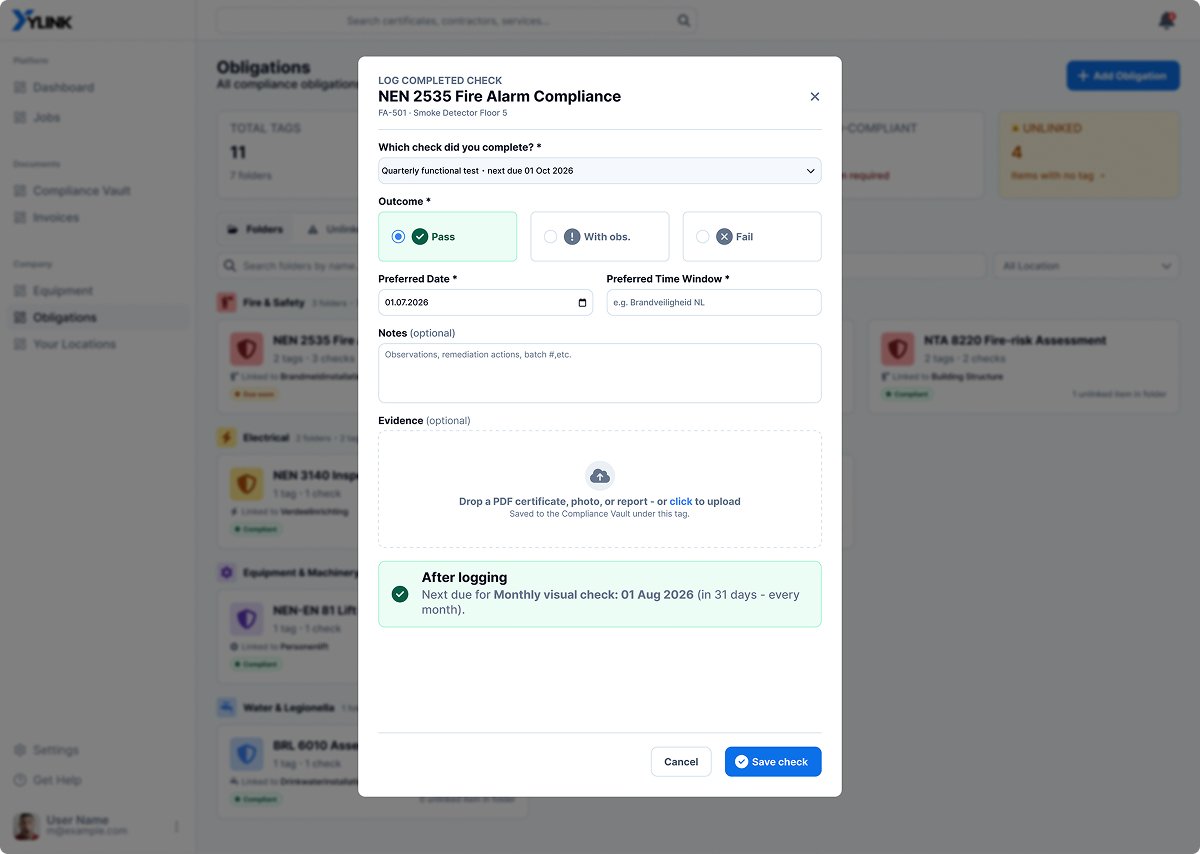Open Dashboard in the sidebar
Image resolution: width=1200 pixels, height=854 pixels.
63,88
